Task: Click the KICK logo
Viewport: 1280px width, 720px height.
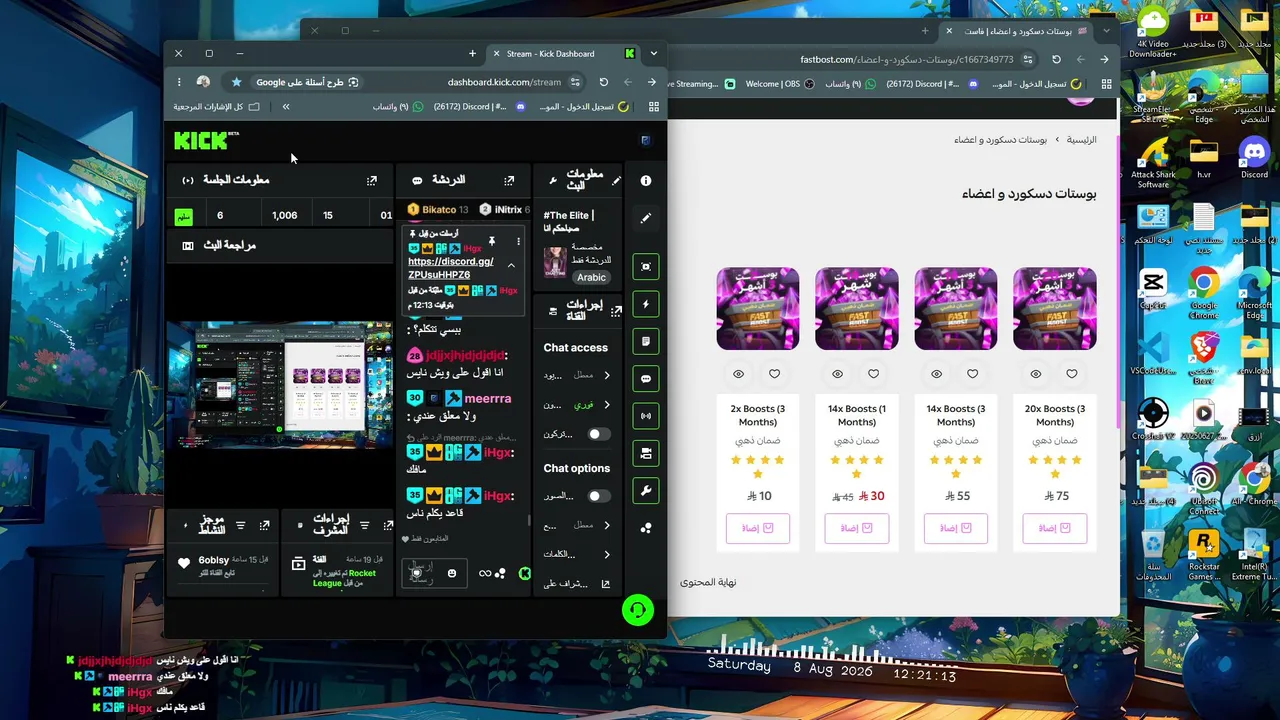Action: (x=203, y=140)
